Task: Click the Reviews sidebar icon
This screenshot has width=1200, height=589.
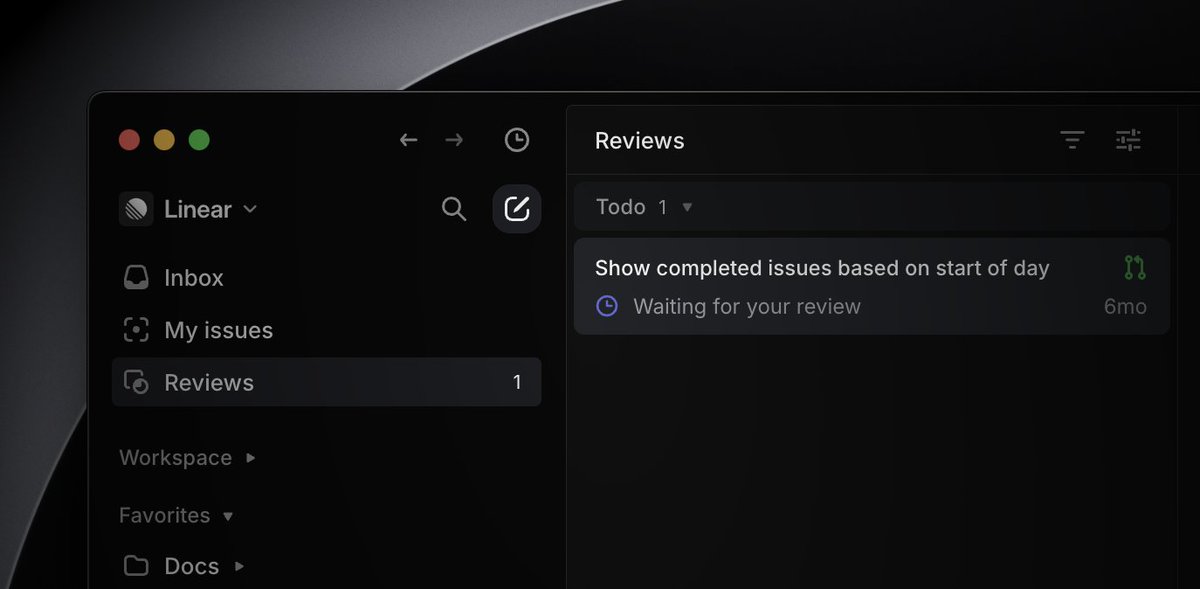Action: pyautogui.click(x=136, y=382)
